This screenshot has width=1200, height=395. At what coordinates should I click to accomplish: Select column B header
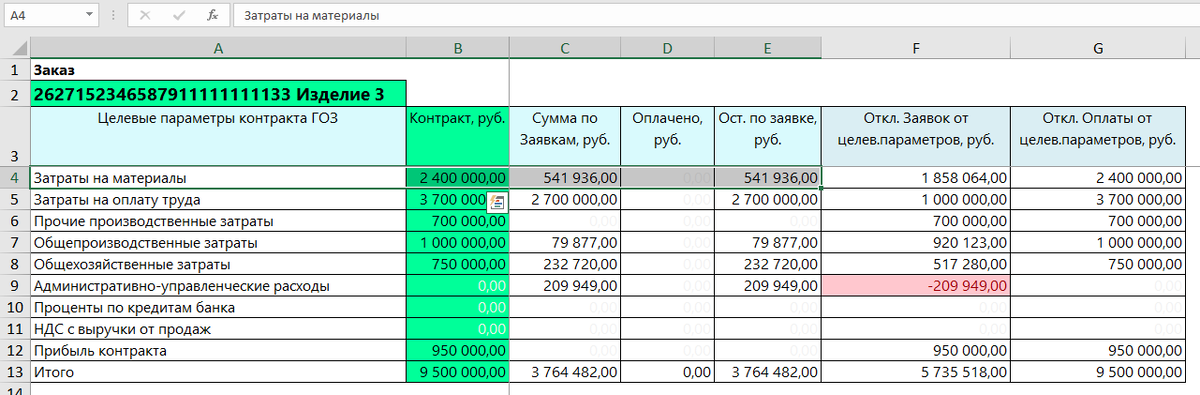click(x=457, y=48)
